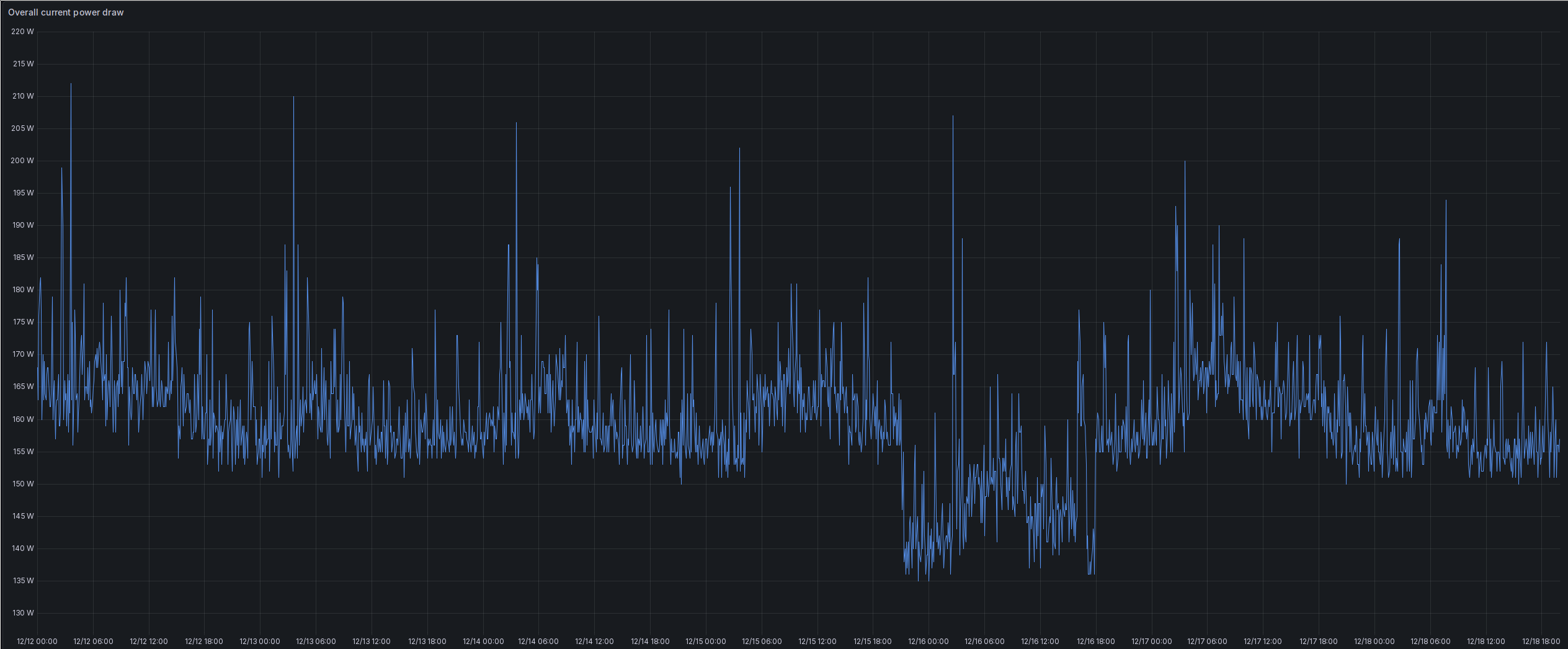This screenshot has height=649, width=1568.
Task: Click the 12/14 12:00 time label
Action: (594, 642)
